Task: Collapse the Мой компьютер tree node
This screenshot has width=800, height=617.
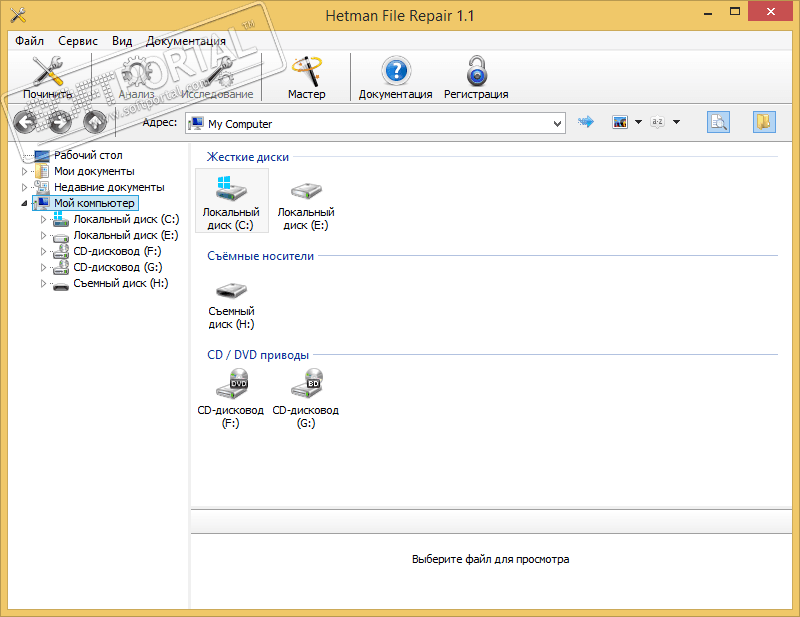Action: tap(24, 203)
